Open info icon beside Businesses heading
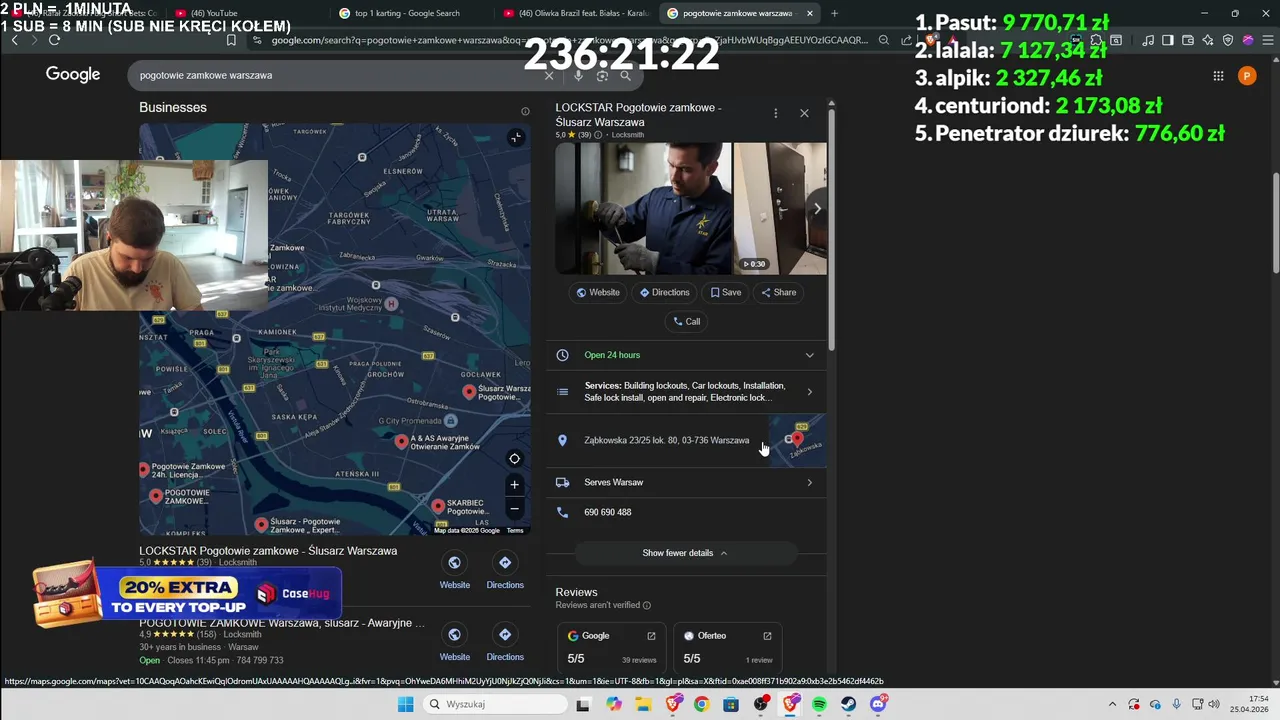The width and height of the screenshot is (1280, 720). pos(525,111)
